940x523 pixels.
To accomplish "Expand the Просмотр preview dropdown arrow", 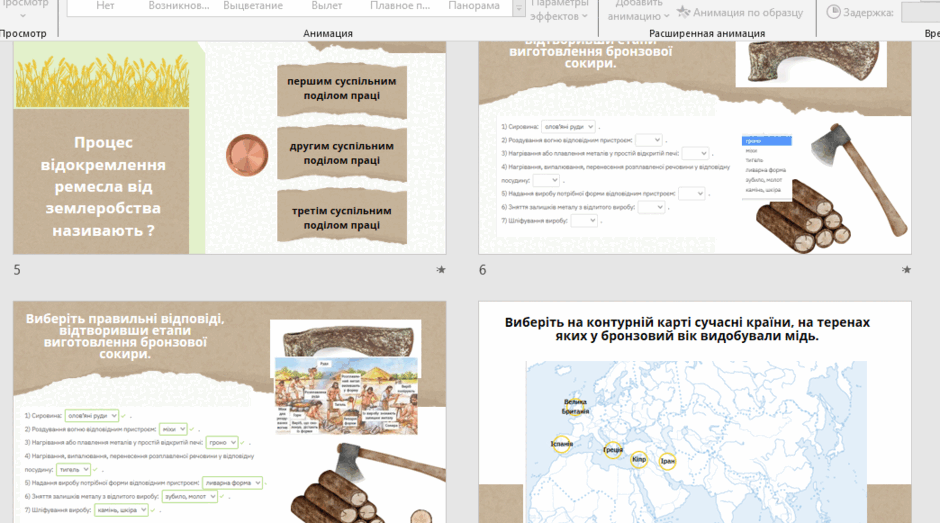I will tap(23, 16).
